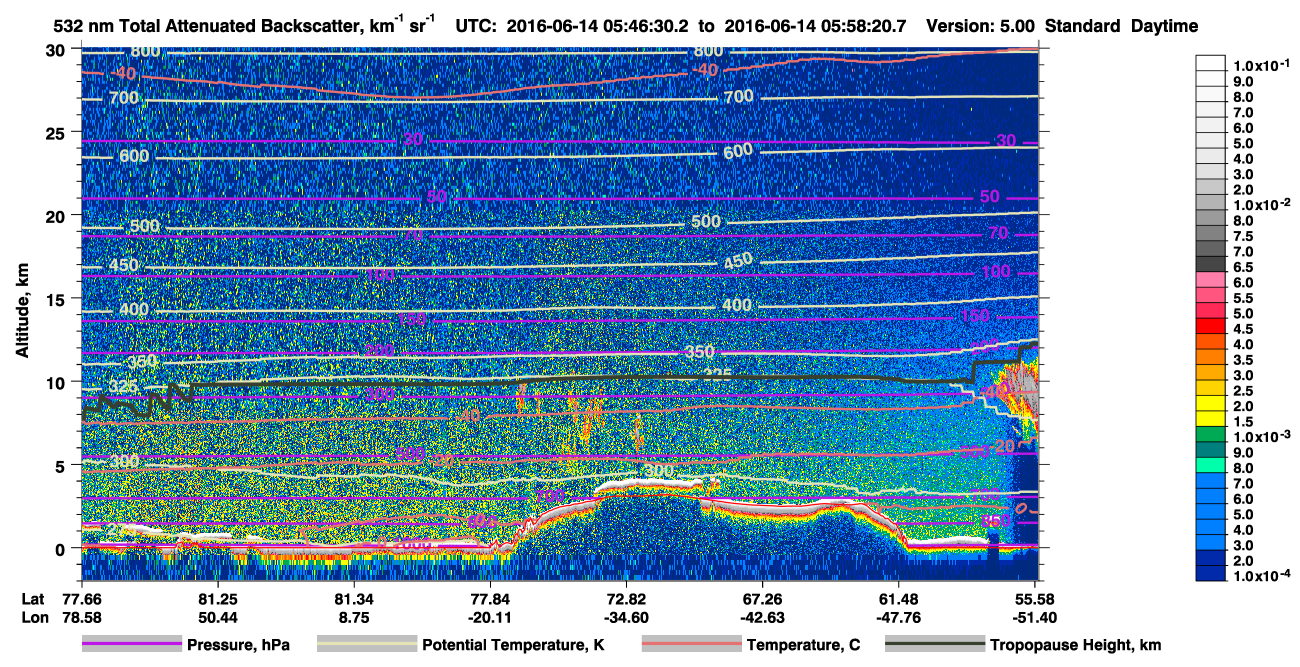Click the 'Temperature, C' legend label
The height and width of the screenshot is (667, 1300).
(803, 645)
